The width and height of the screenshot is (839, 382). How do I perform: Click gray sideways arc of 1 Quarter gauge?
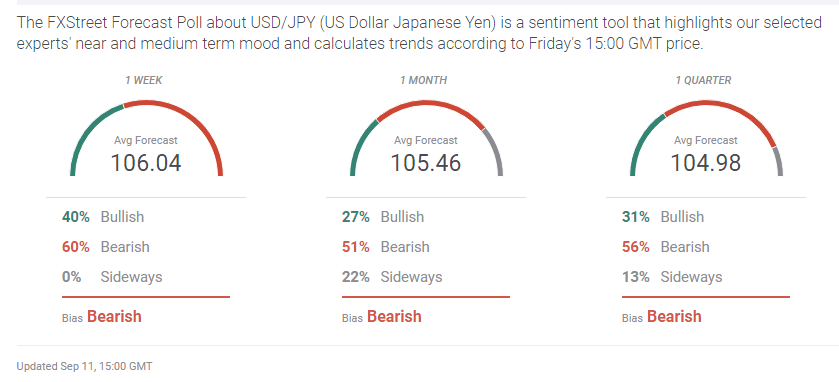click(x=779, y=161)
